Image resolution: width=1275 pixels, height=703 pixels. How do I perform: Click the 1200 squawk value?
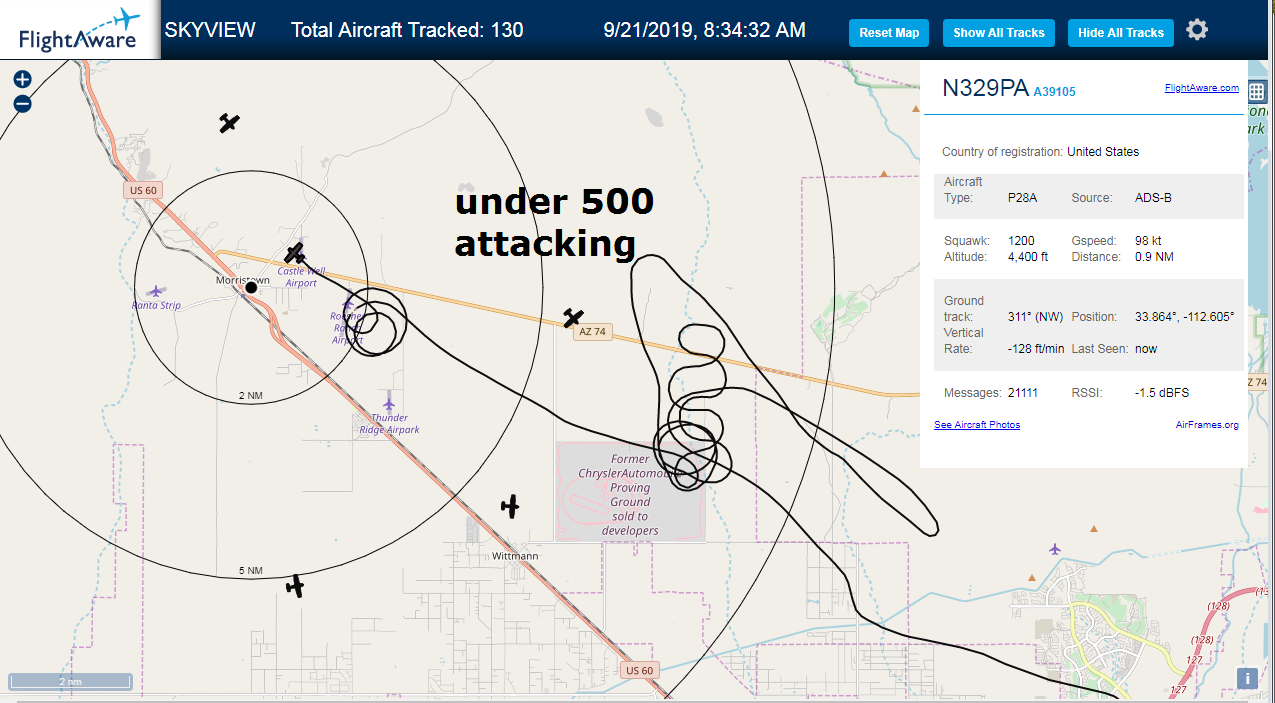[1021, 241]
